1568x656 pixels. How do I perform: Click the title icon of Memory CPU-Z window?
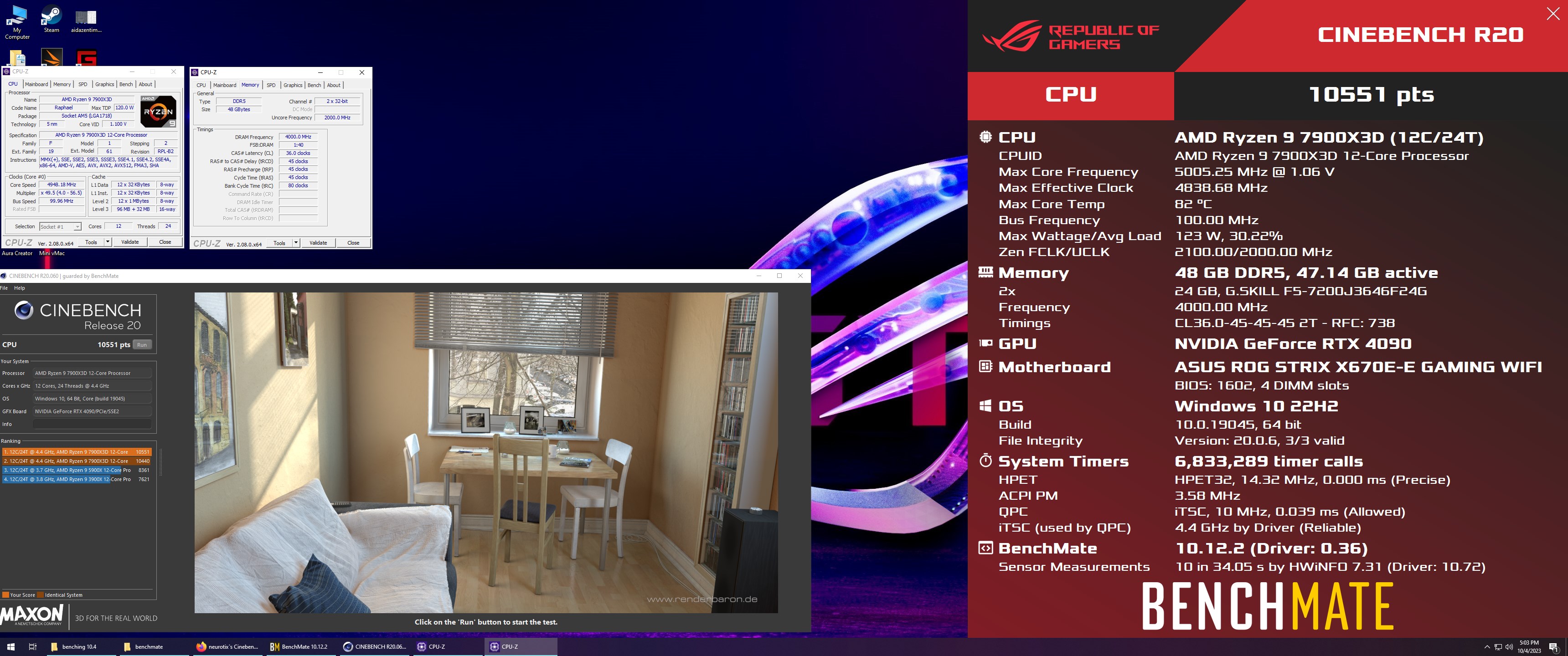196,72
